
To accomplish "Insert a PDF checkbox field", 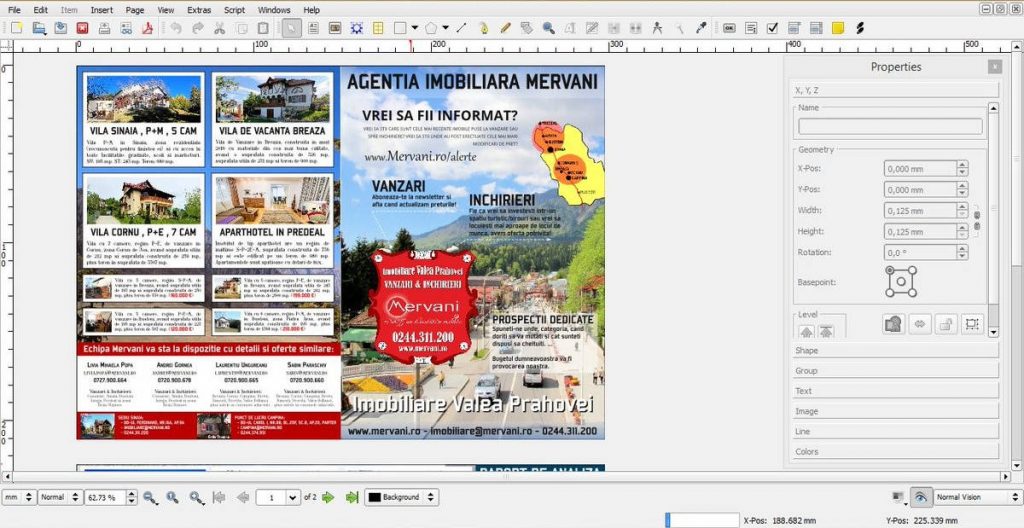I will tap(772, 28).
